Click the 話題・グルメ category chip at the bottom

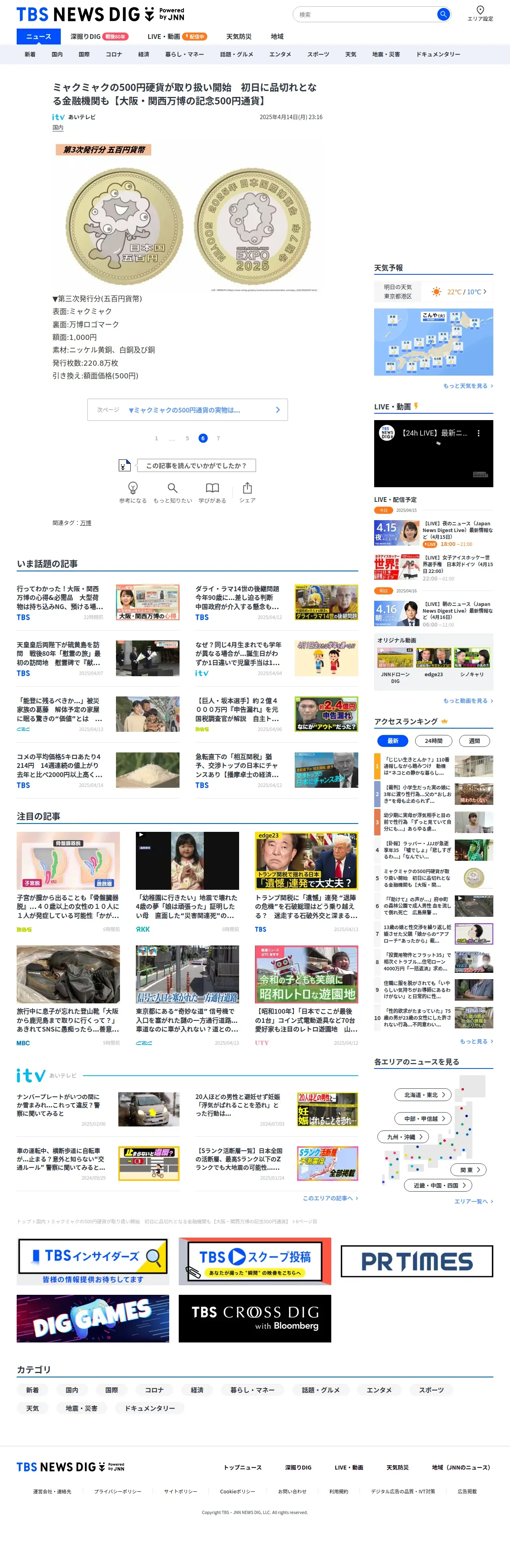pyautogui.click(x=321, y=1390)
